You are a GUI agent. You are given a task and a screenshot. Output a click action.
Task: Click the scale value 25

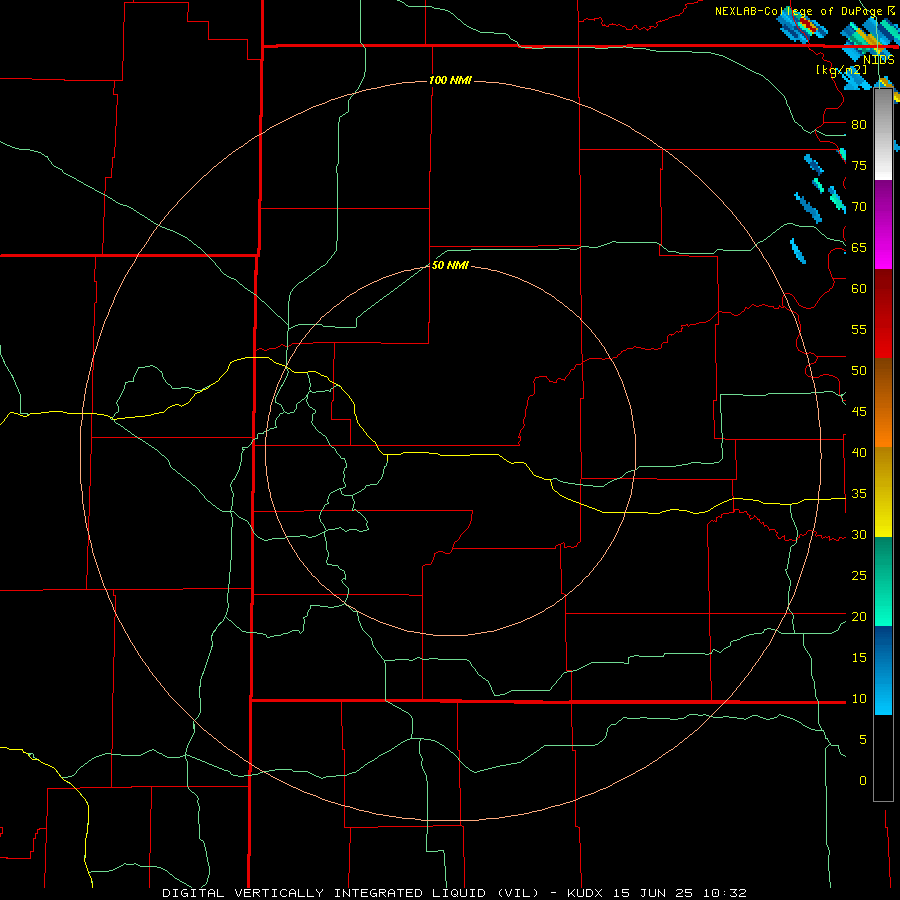[859, 576]
